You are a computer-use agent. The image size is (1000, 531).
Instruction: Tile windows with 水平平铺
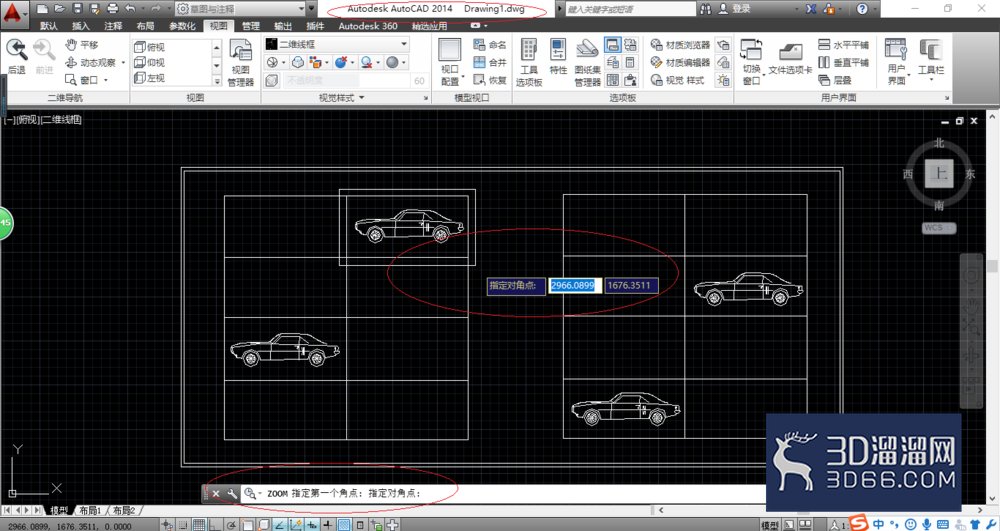pos(843,45)
